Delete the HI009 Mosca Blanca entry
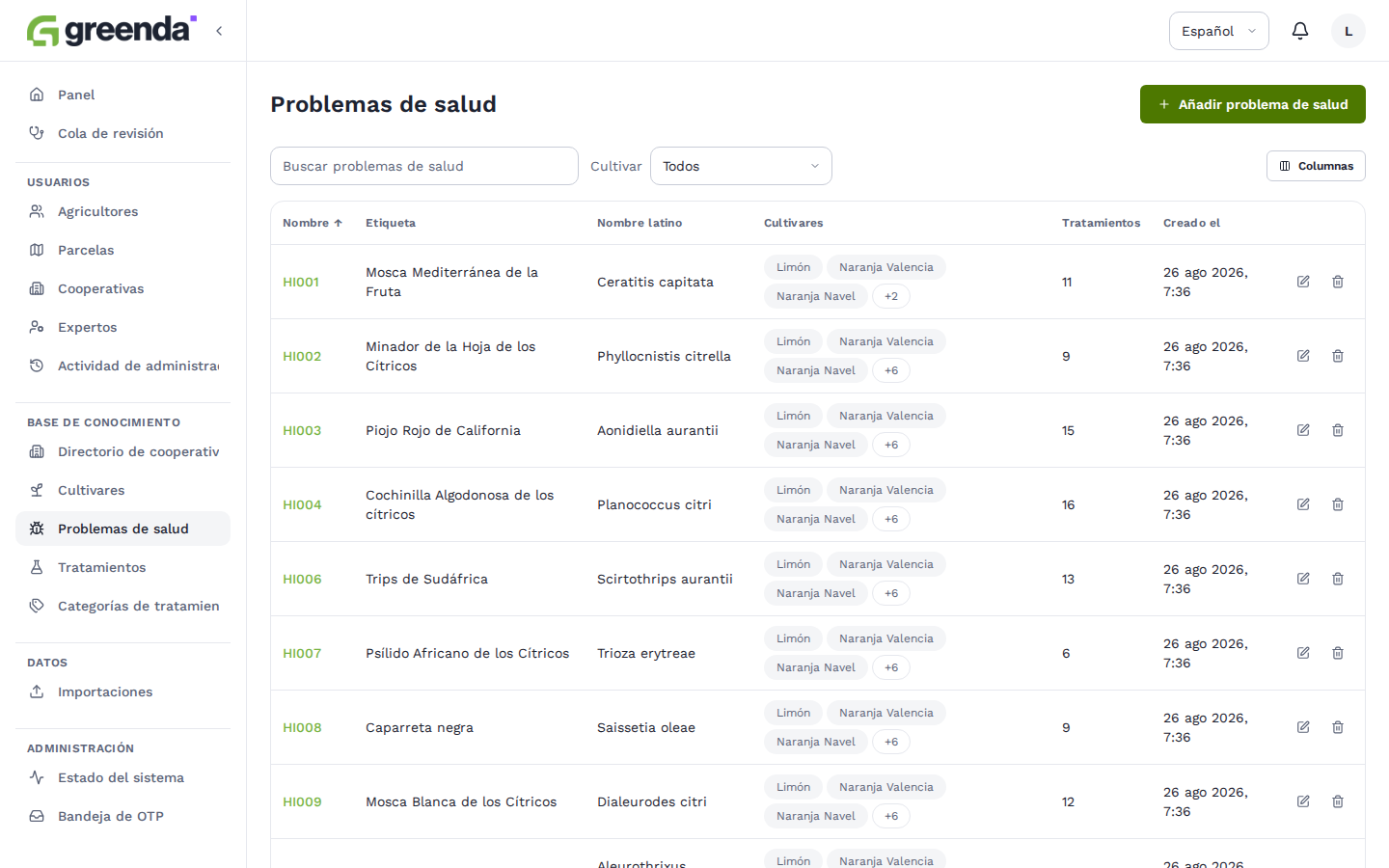The width and height of the screenshot is (1389, 868). (x=1338, y=801)
